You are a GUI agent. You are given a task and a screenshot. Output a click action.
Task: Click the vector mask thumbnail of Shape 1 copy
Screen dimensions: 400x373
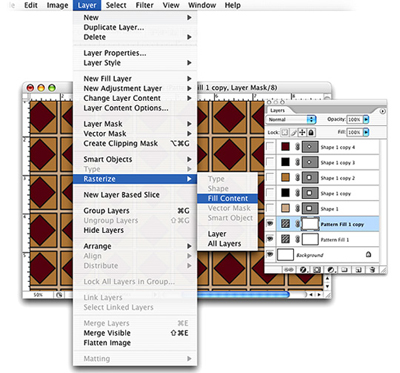tap(310, 193)
